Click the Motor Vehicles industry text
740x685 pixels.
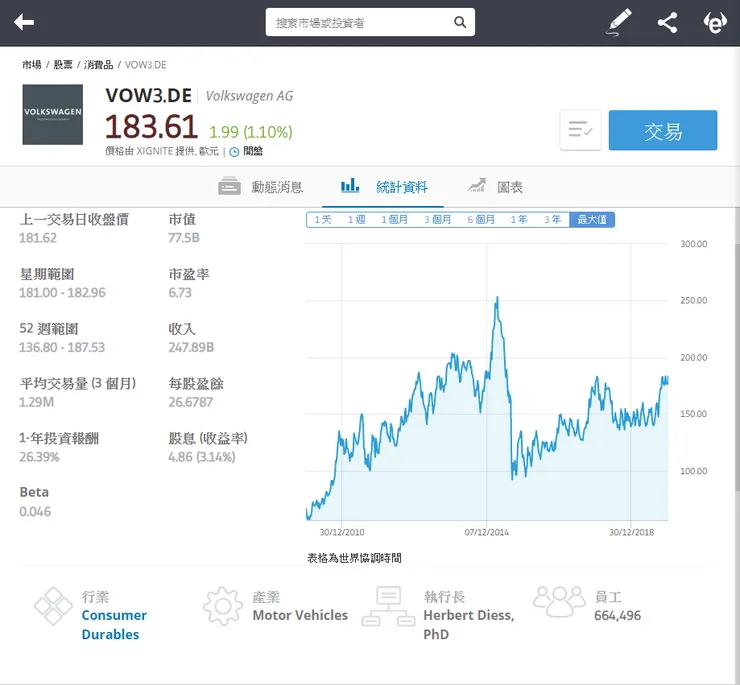[300, 615]
